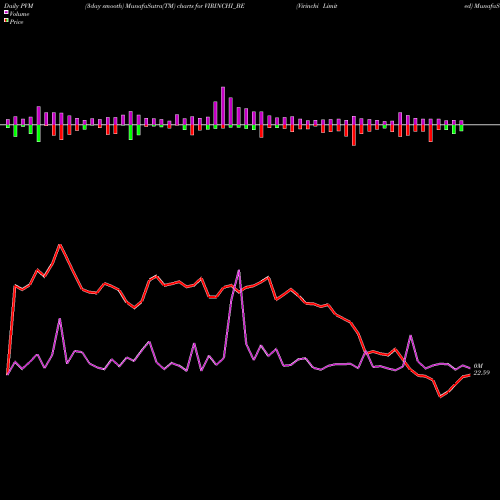The image size is (500, 500).
Task: Click the 'VIRINCHI_BE' chart title text
Action: click(x=225, y=6)
